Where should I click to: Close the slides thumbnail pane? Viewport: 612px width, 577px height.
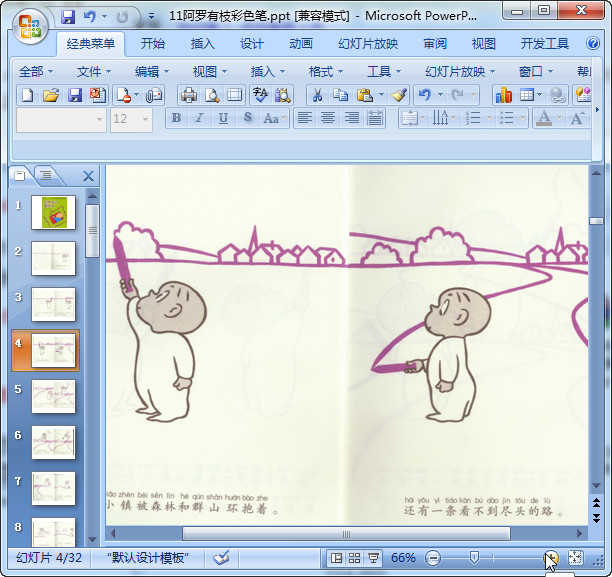click(89, 176)
